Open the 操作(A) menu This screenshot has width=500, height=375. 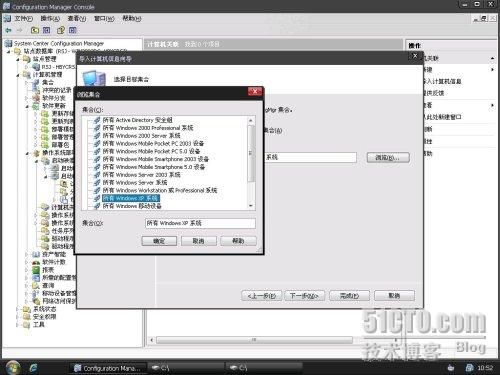pyautogui.click(x=50, y=18)
